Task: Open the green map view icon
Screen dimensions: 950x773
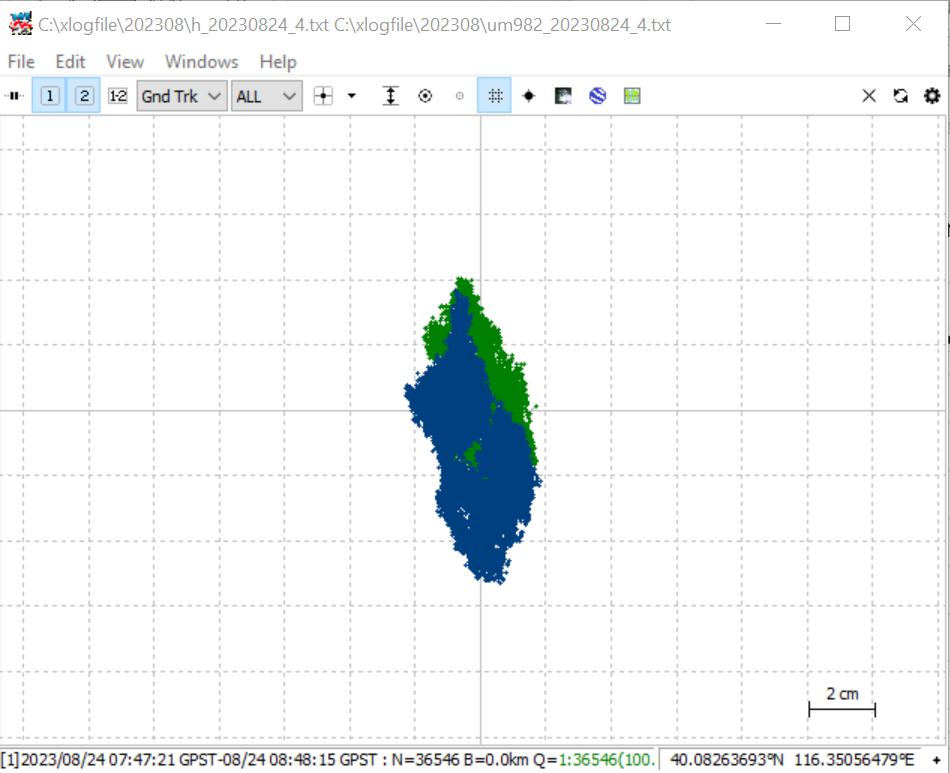Action: [x=632, y=96]
